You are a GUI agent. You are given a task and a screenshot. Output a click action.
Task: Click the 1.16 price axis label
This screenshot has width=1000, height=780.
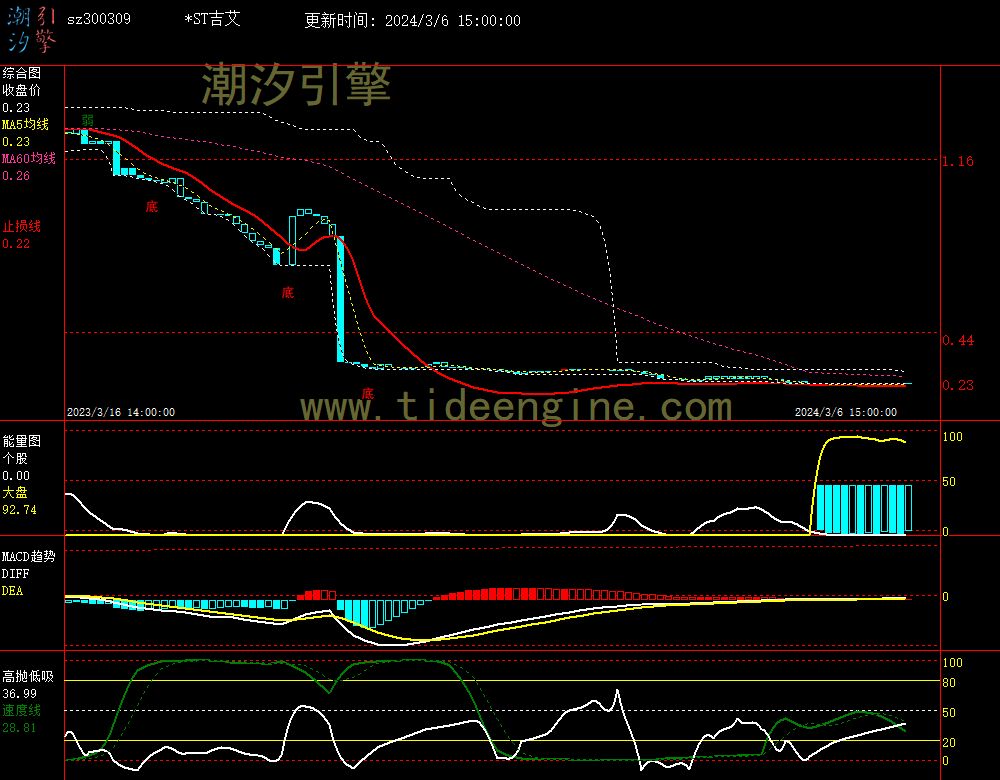[x=958, y=161]
